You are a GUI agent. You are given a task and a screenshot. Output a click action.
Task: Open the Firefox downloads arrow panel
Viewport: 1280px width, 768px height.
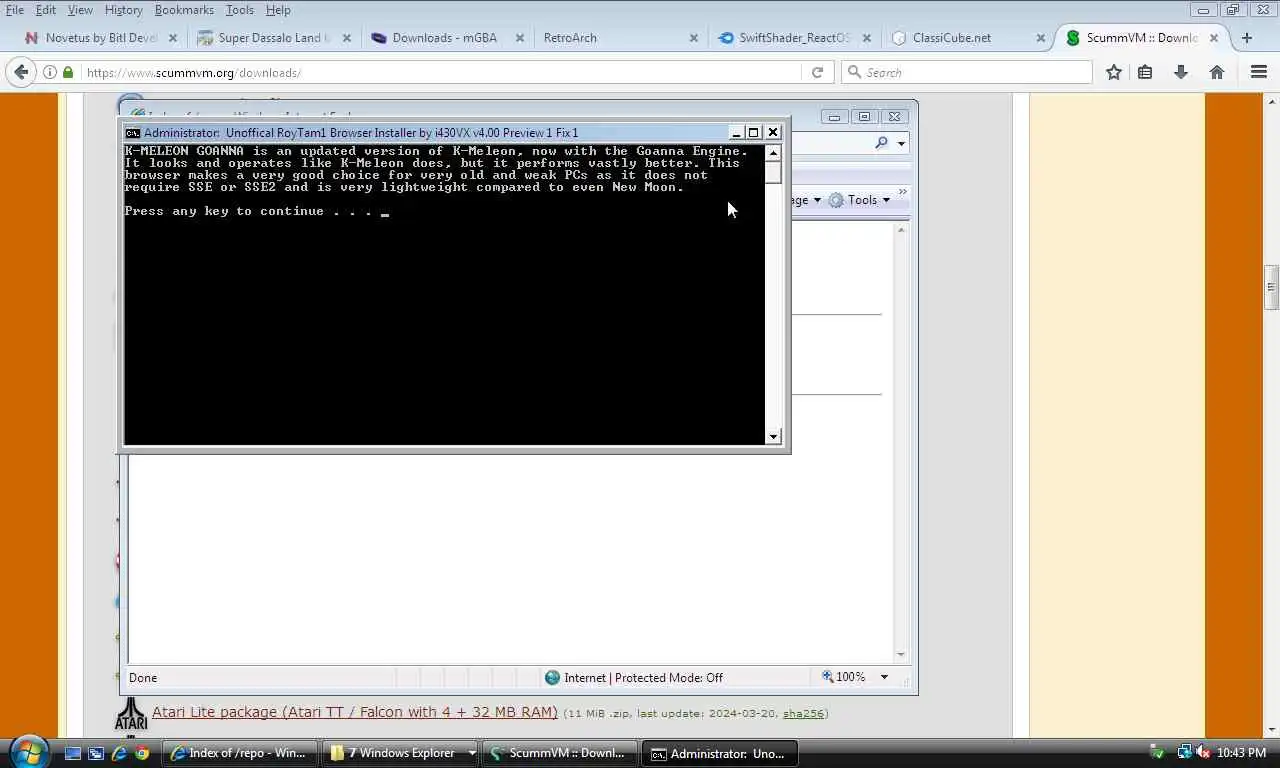(1181, 72)
